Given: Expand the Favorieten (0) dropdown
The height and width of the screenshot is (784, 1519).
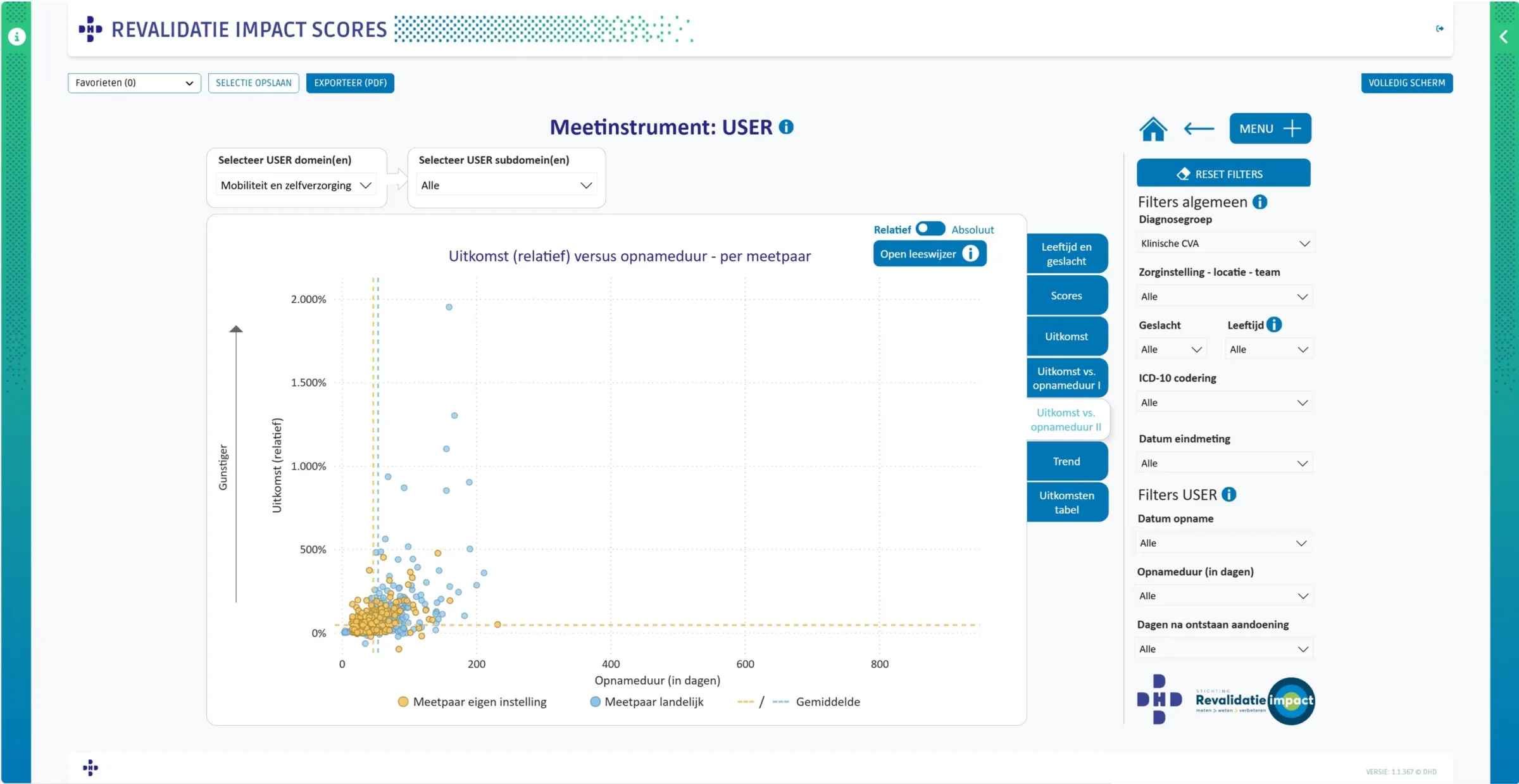Looking at the screenshot, I should coord(134,83).
